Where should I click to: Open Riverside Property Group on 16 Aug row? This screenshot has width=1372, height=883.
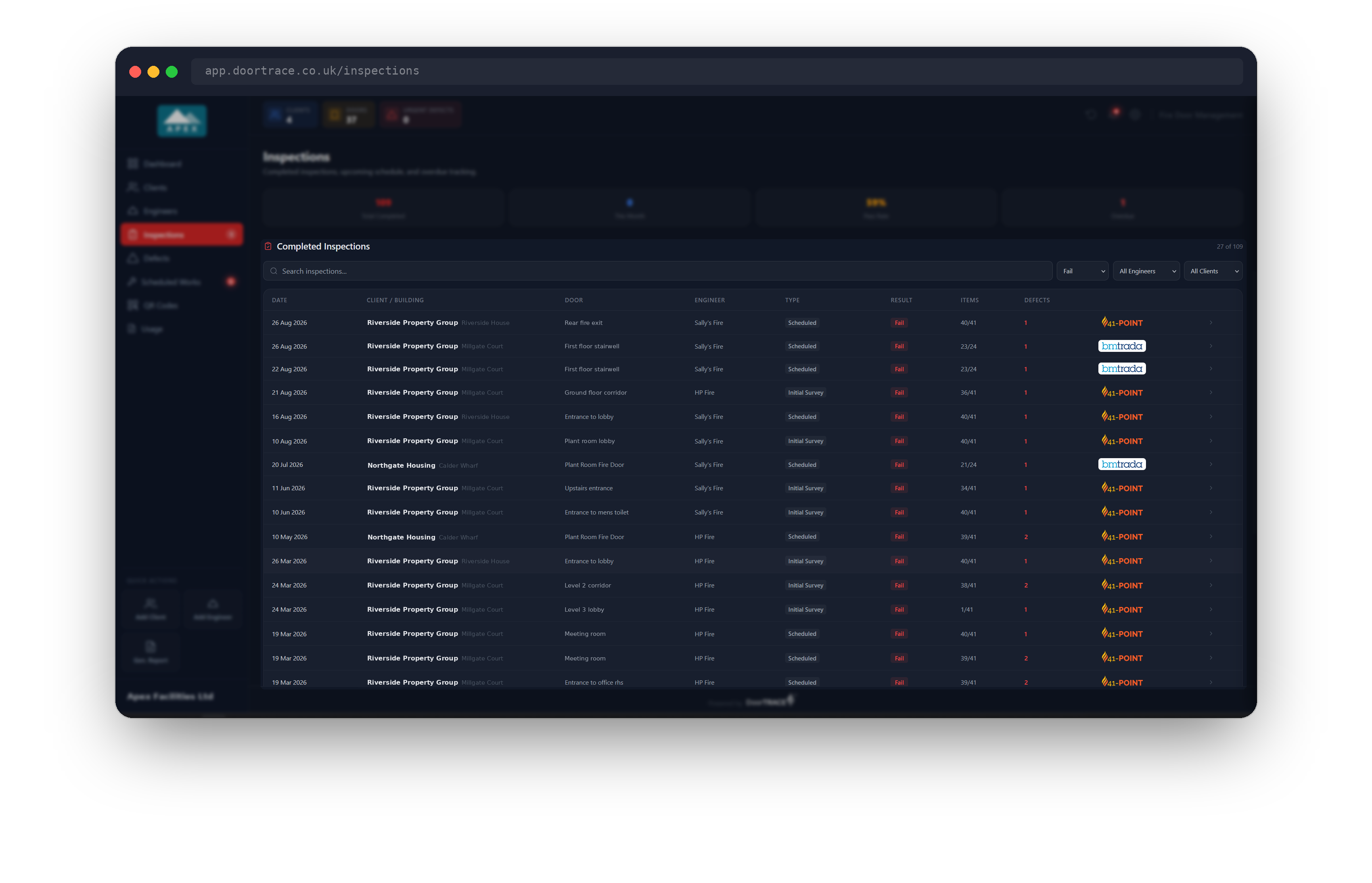pyautogui.click(x=412, y=417)
